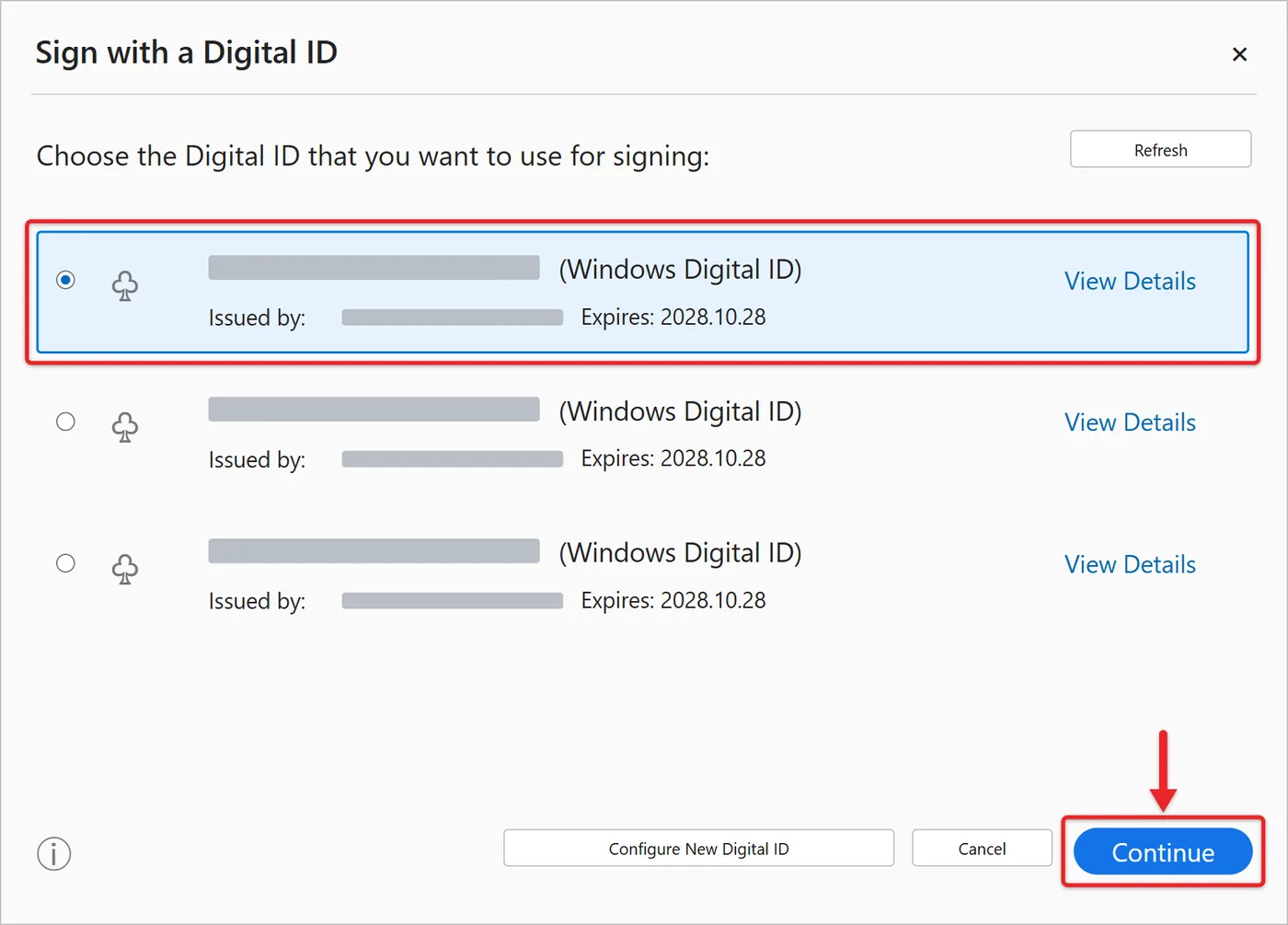The width and height of the screenshot is (1288, 925).
Task: Click the Continue button
Action: pyautogui.click(x=1163, y=852)
